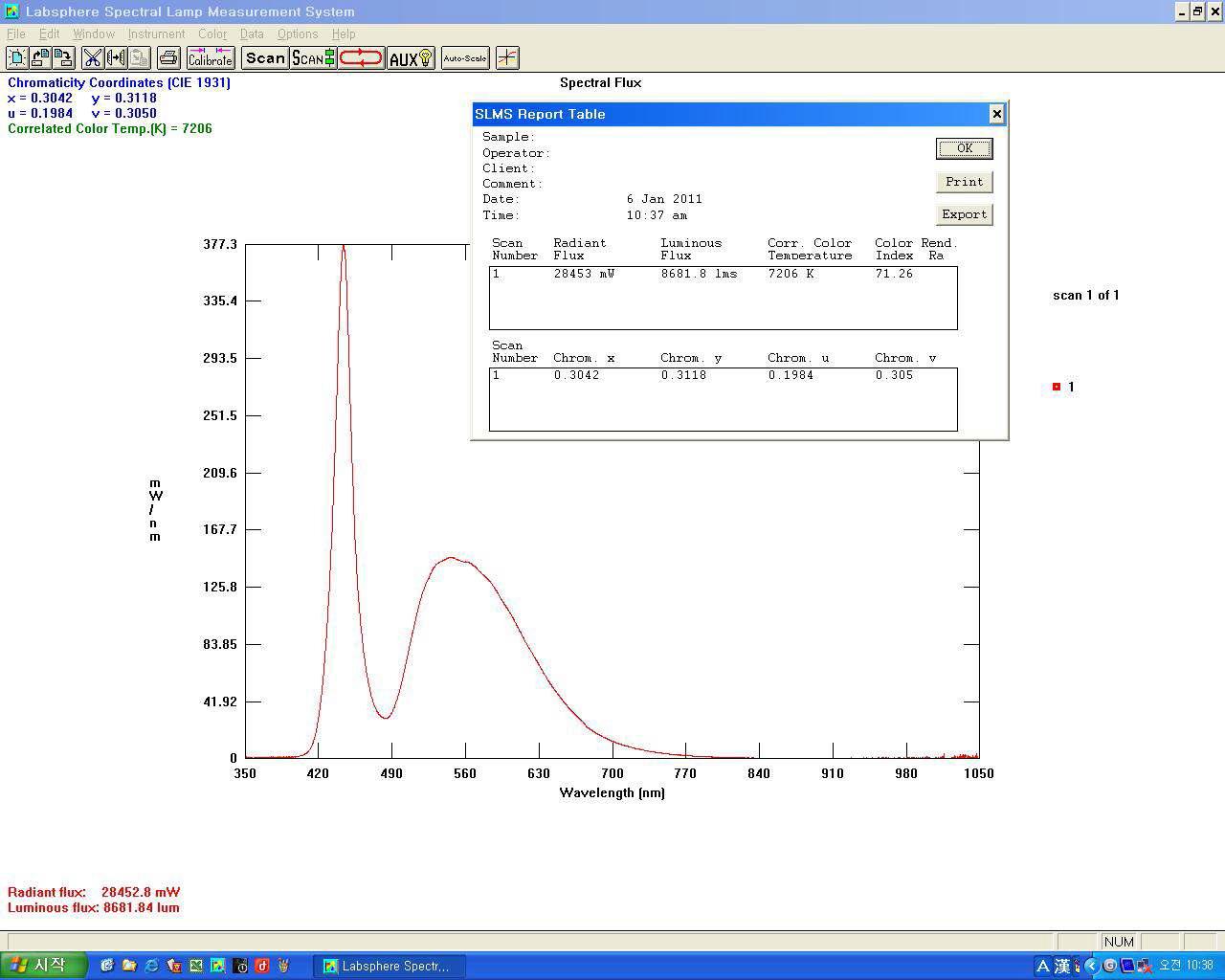Screen dimensions: 1225x980
Task: Click the language bar A input mode icon
Action: pos(1043,966)
